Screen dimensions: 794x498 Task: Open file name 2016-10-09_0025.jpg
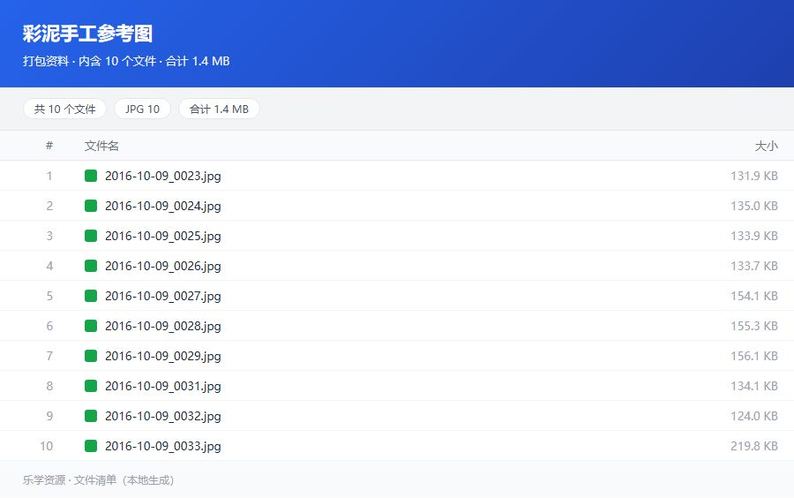163,236
